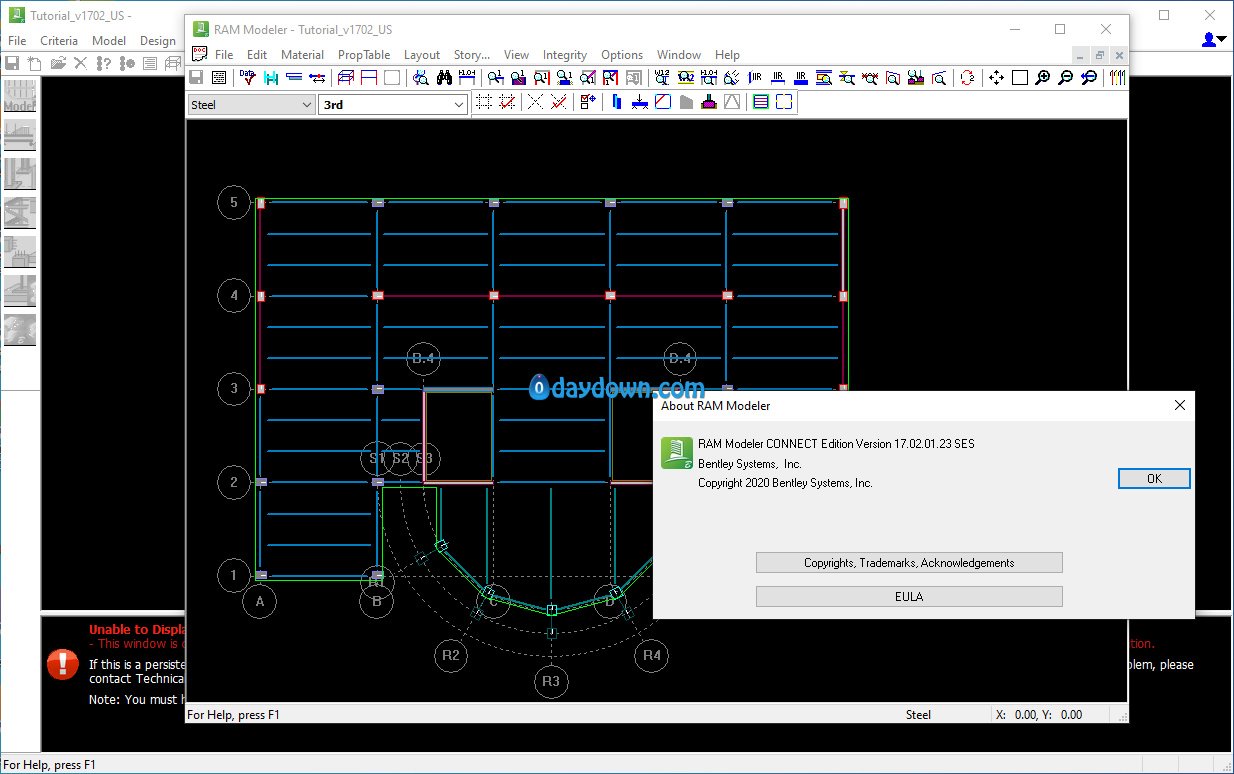Click the W12 size query icon
This screenshot has width=1234, height=774.
point(662,78)
